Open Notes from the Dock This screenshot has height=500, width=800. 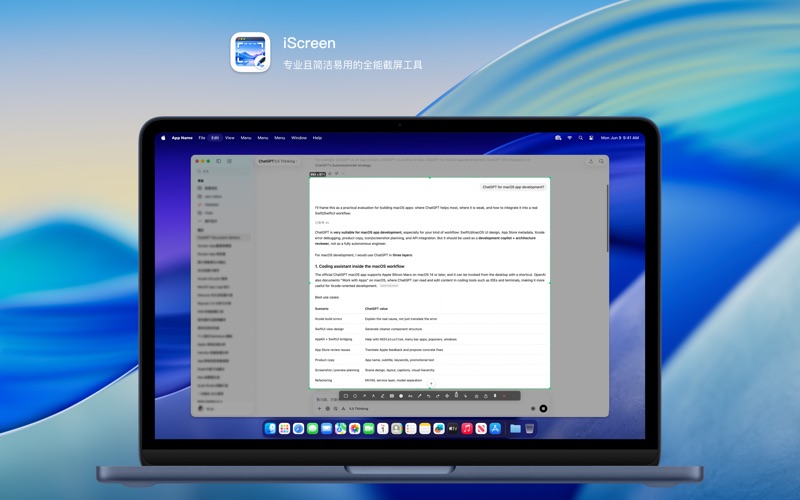point(425,429)
